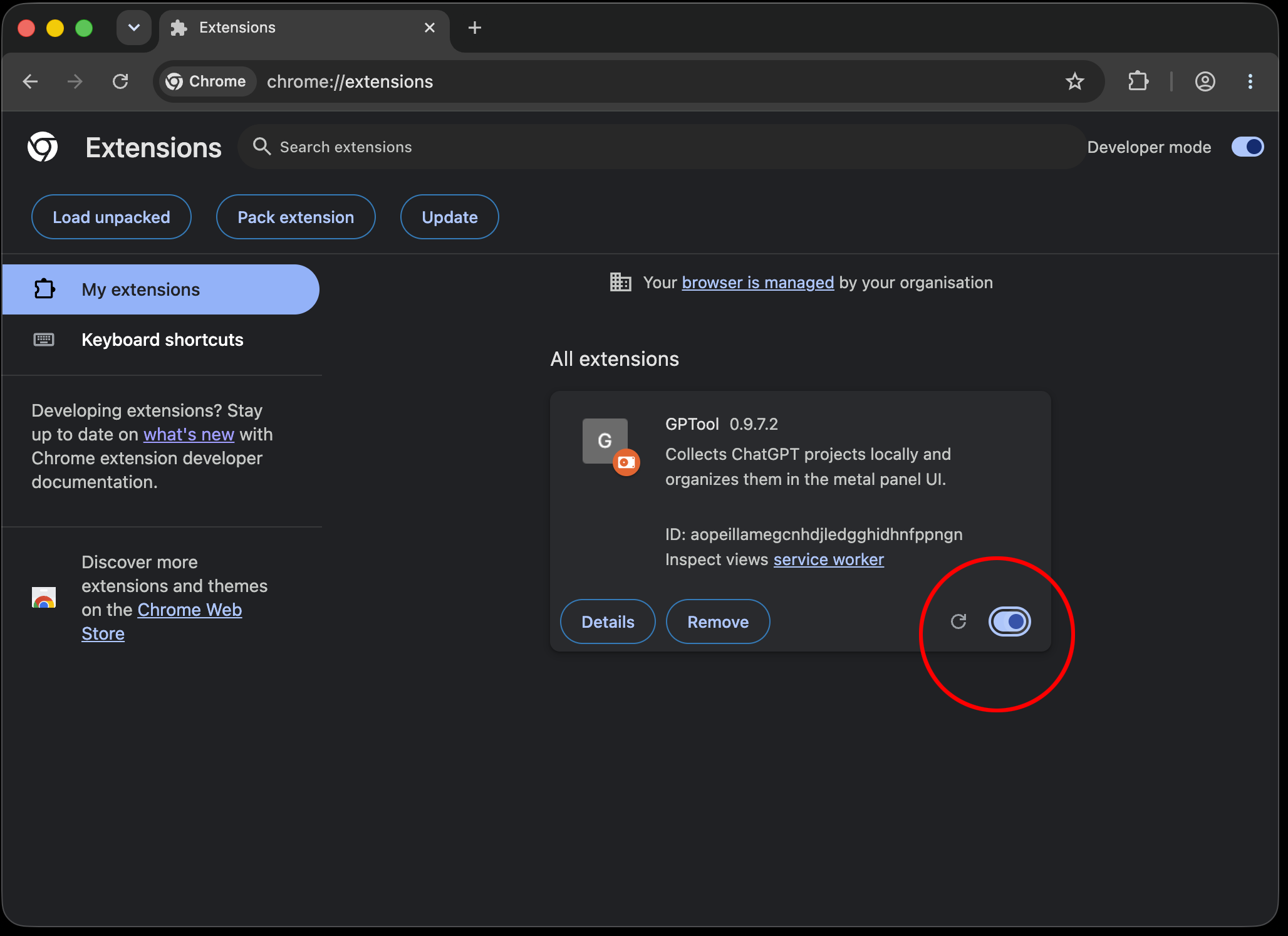Open the service worker inspect link

pyautogui.click(x=829, y=559)
